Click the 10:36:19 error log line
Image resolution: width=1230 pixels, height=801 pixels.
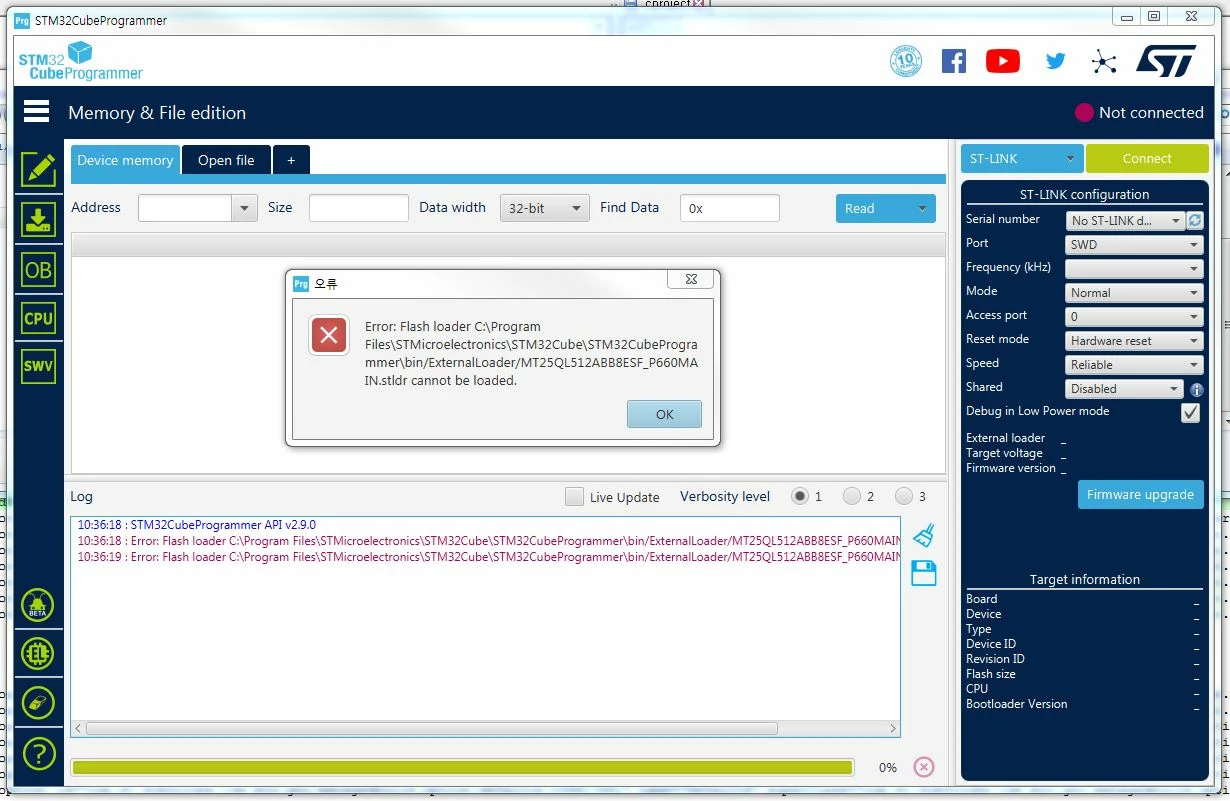488,557
